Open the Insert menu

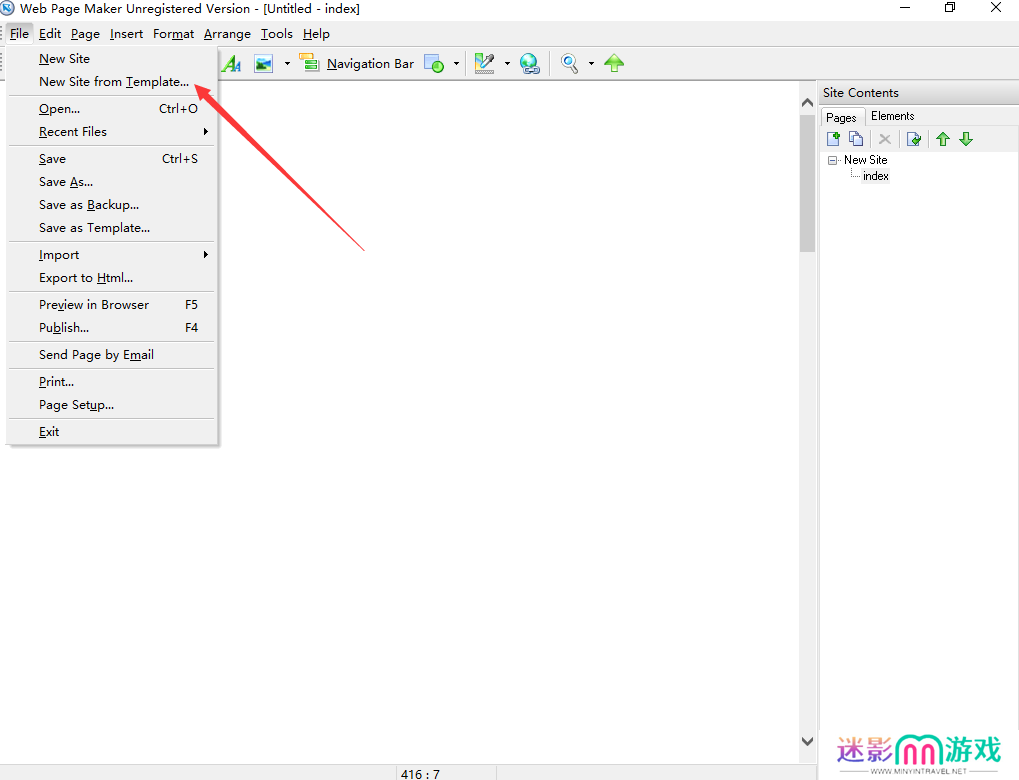coord(126,34)
